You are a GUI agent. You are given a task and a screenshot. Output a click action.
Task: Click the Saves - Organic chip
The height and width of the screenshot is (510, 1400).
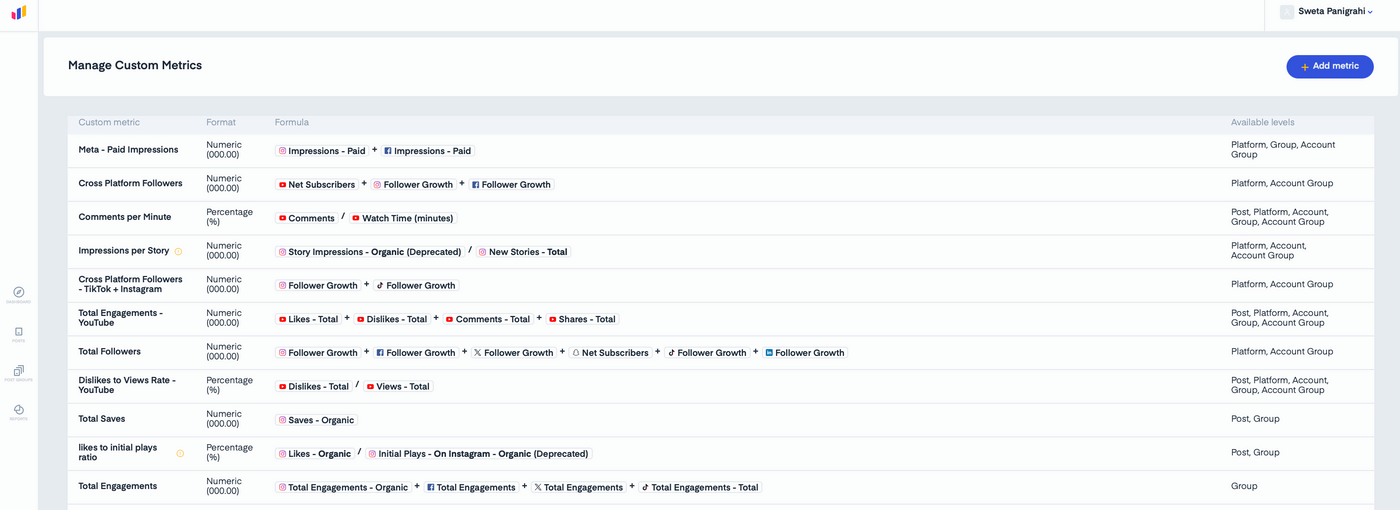pos(316,420)
